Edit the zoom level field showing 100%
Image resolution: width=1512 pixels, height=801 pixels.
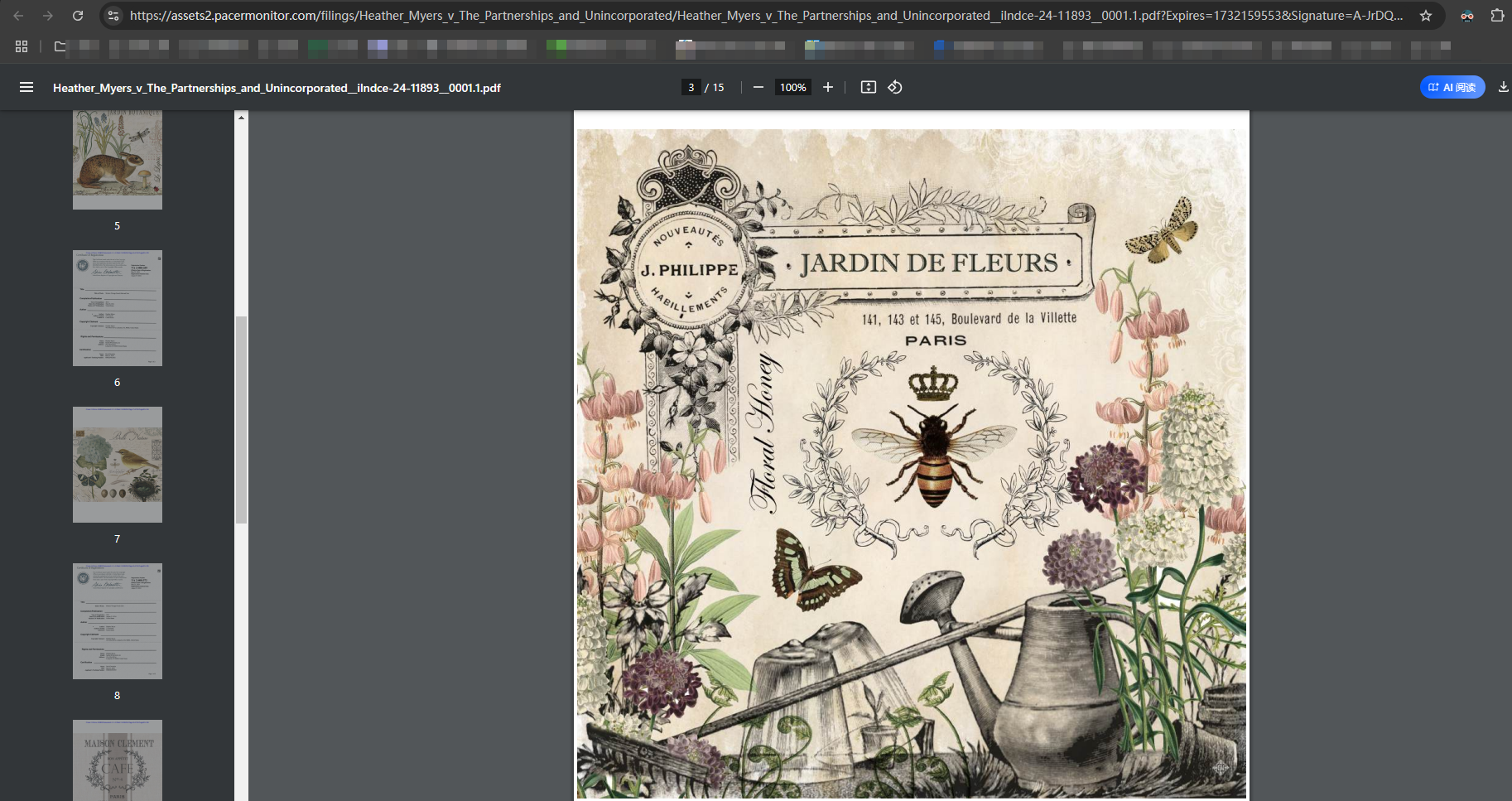pos(792,87)
